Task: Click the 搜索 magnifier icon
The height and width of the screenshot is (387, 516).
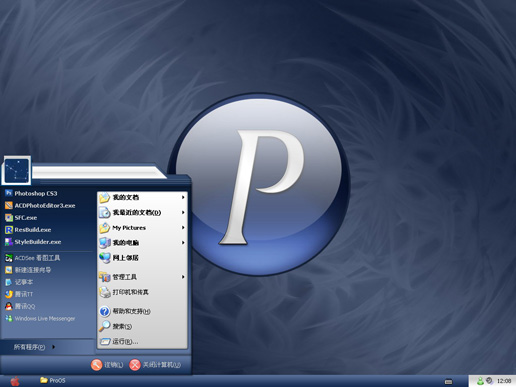Action: [105, 326]
